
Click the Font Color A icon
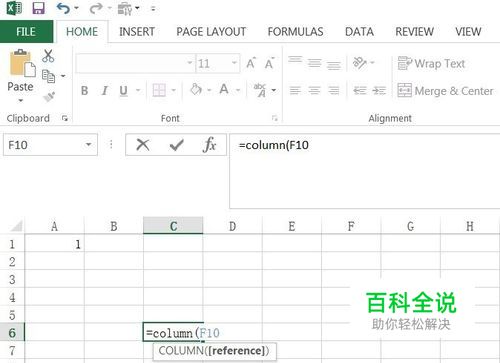coord(224,89)
